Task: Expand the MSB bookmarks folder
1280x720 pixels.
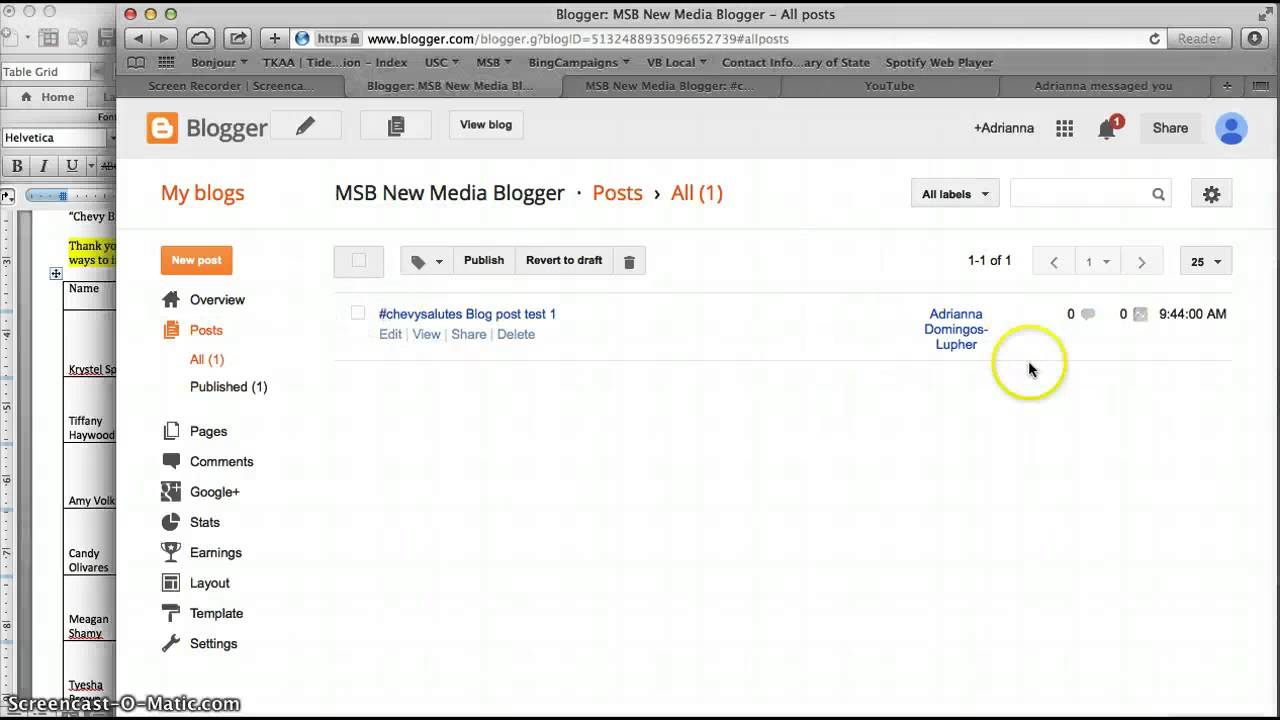Action: point(493,62)
